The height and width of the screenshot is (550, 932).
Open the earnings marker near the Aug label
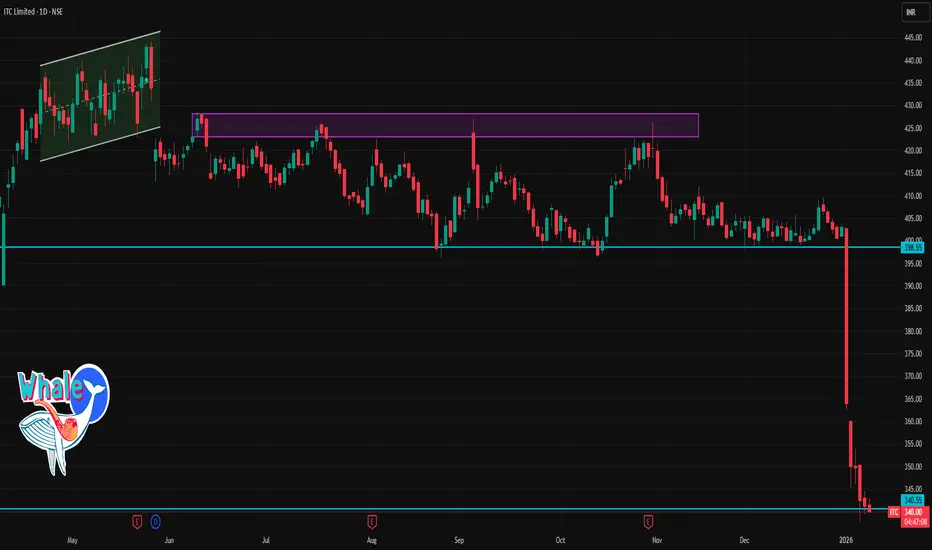(372, 522)
